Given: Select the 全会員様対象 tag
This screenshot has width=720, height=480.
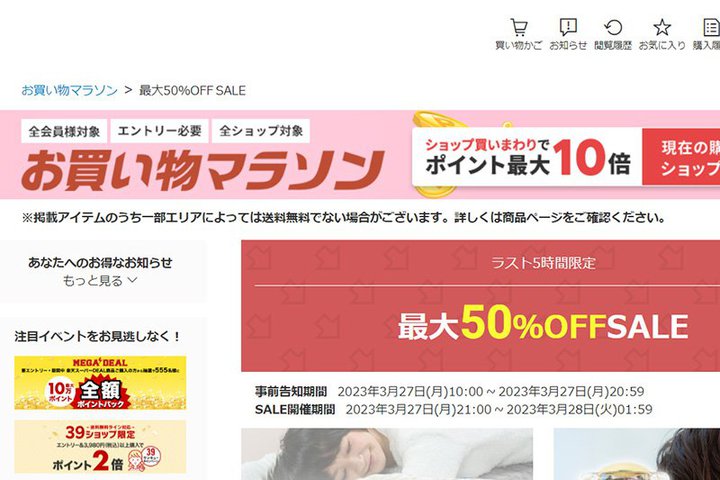Looking at the screenshot, I should pyautogui.click(x=64, y=131).
